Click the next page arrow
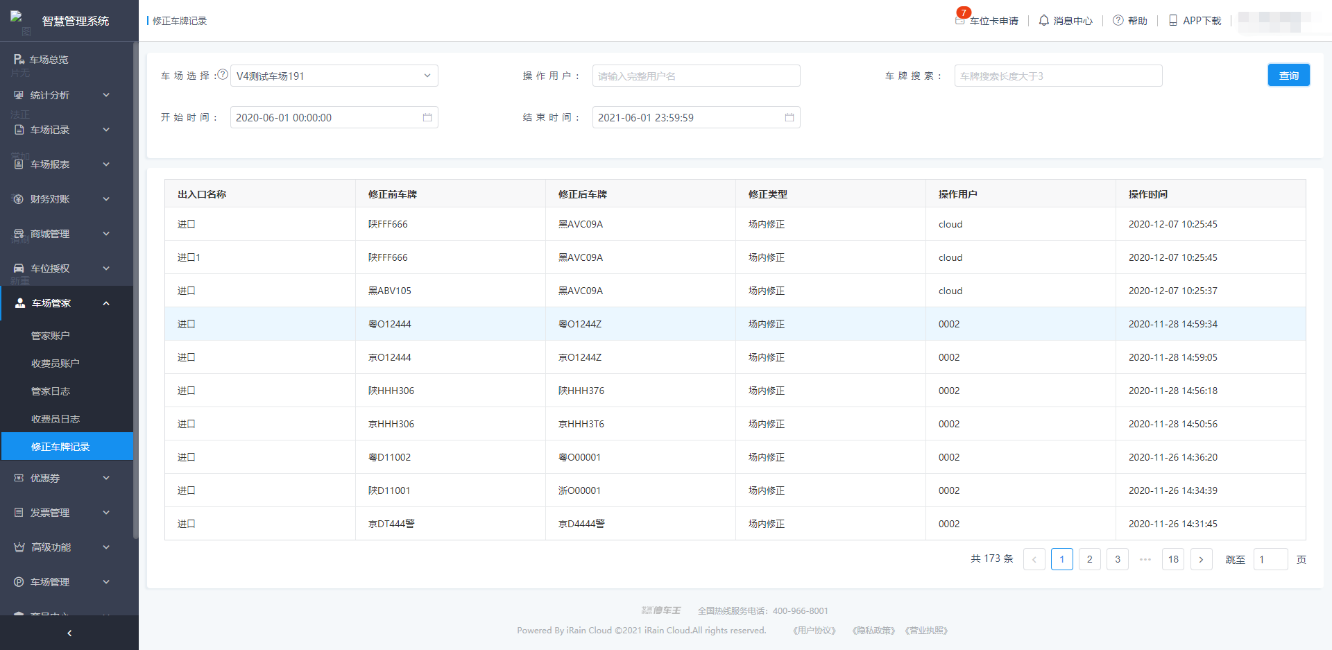Screen dimensions: 1332x650 pyautogui.click(x=1201, y=559)
